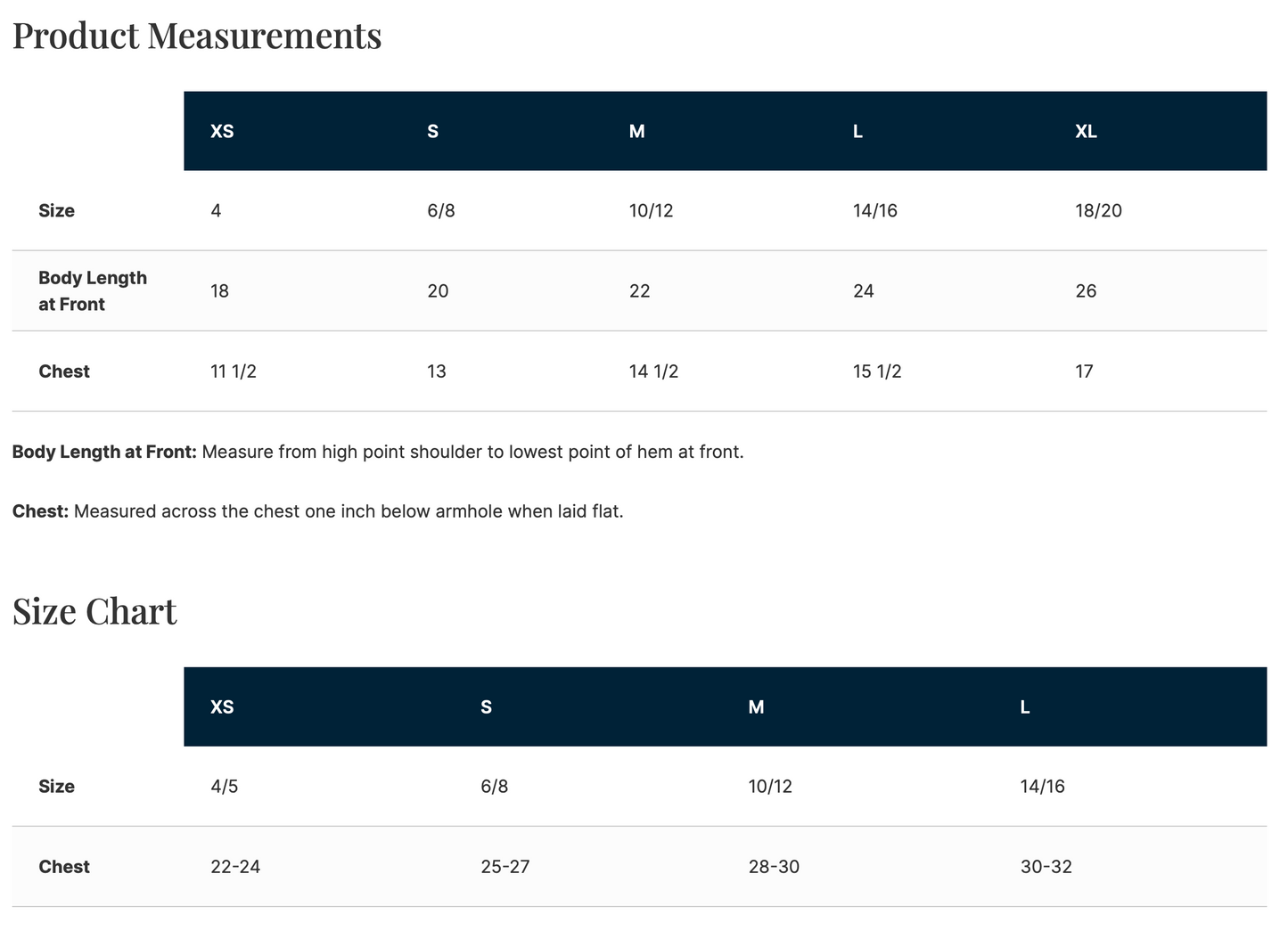The height and width of the screenshot is (939, 1288).
Task: Select the 22-24 chest range cell
Action: [235, 867]
